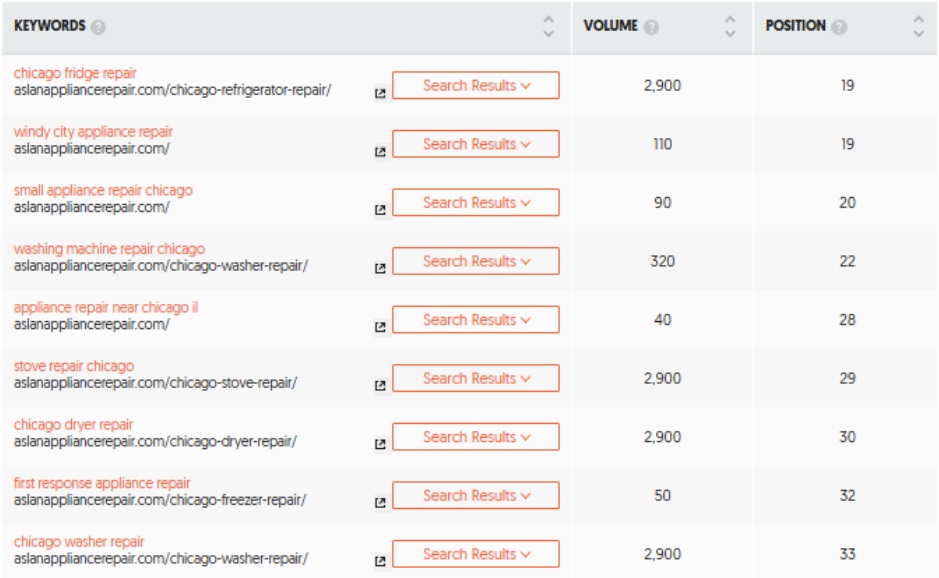Open external link for first response appliance repair
This screenshot has width=939, height=578.
[x=380, y=503]
